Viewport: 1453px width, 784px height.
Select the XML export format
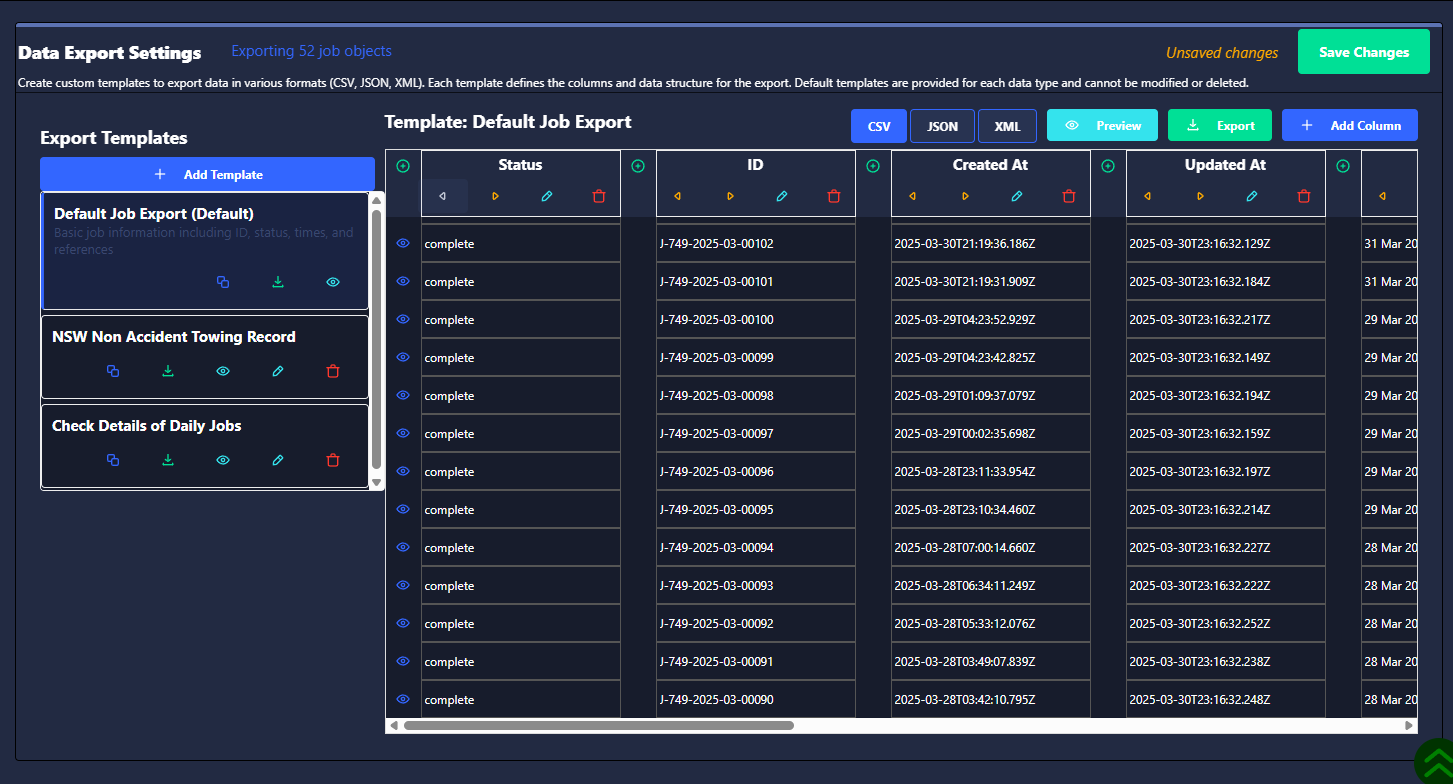[1007, 126]
